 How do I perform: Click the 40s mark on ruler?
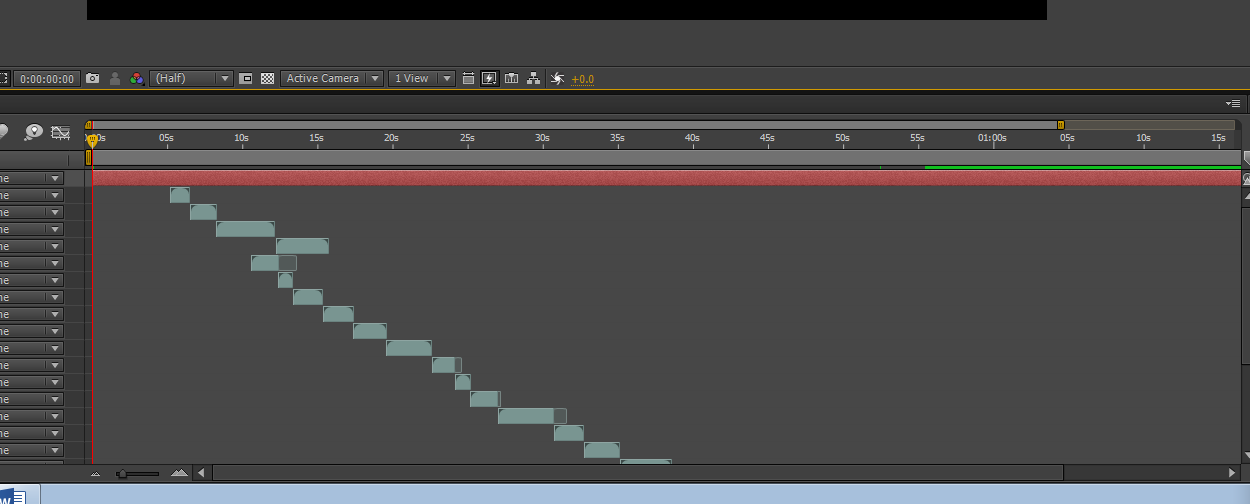click(692, 138)
